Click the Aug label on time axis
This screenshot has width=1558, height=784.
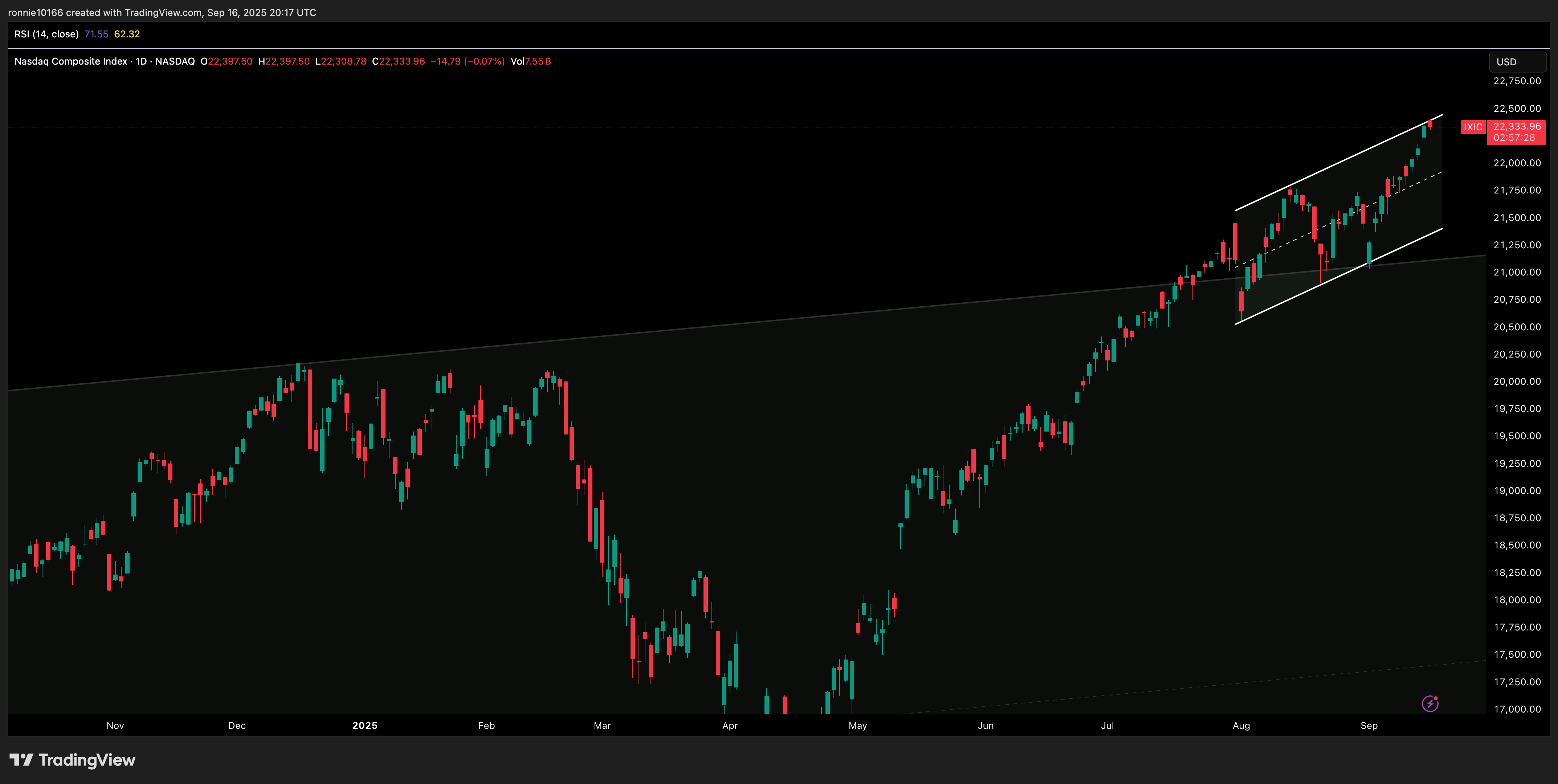click(1241, 725)
